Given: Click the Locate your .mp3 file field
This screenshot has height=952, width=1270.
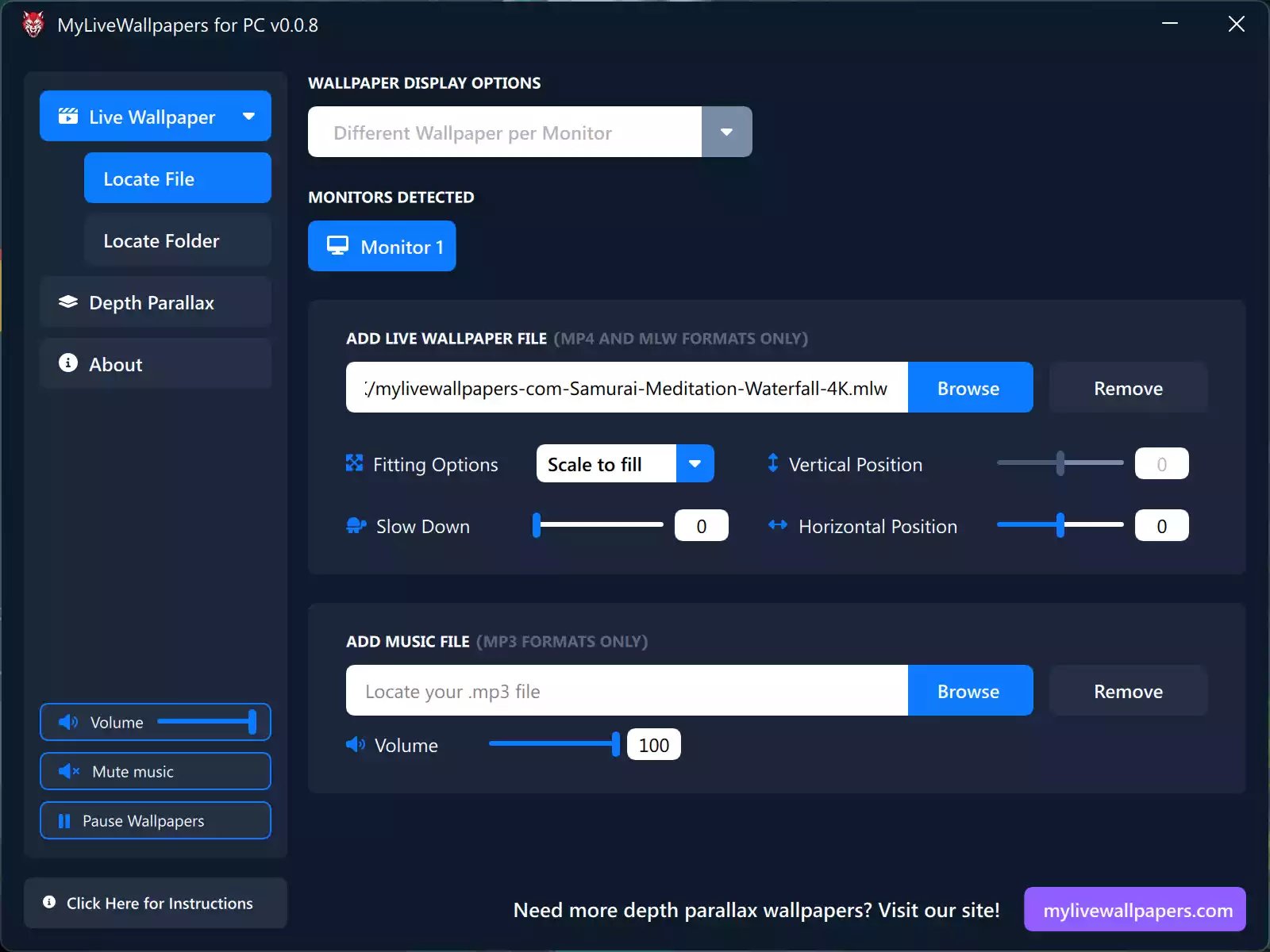Looking at the screenshot, I should pyautogui.click(x=626, y=691).
